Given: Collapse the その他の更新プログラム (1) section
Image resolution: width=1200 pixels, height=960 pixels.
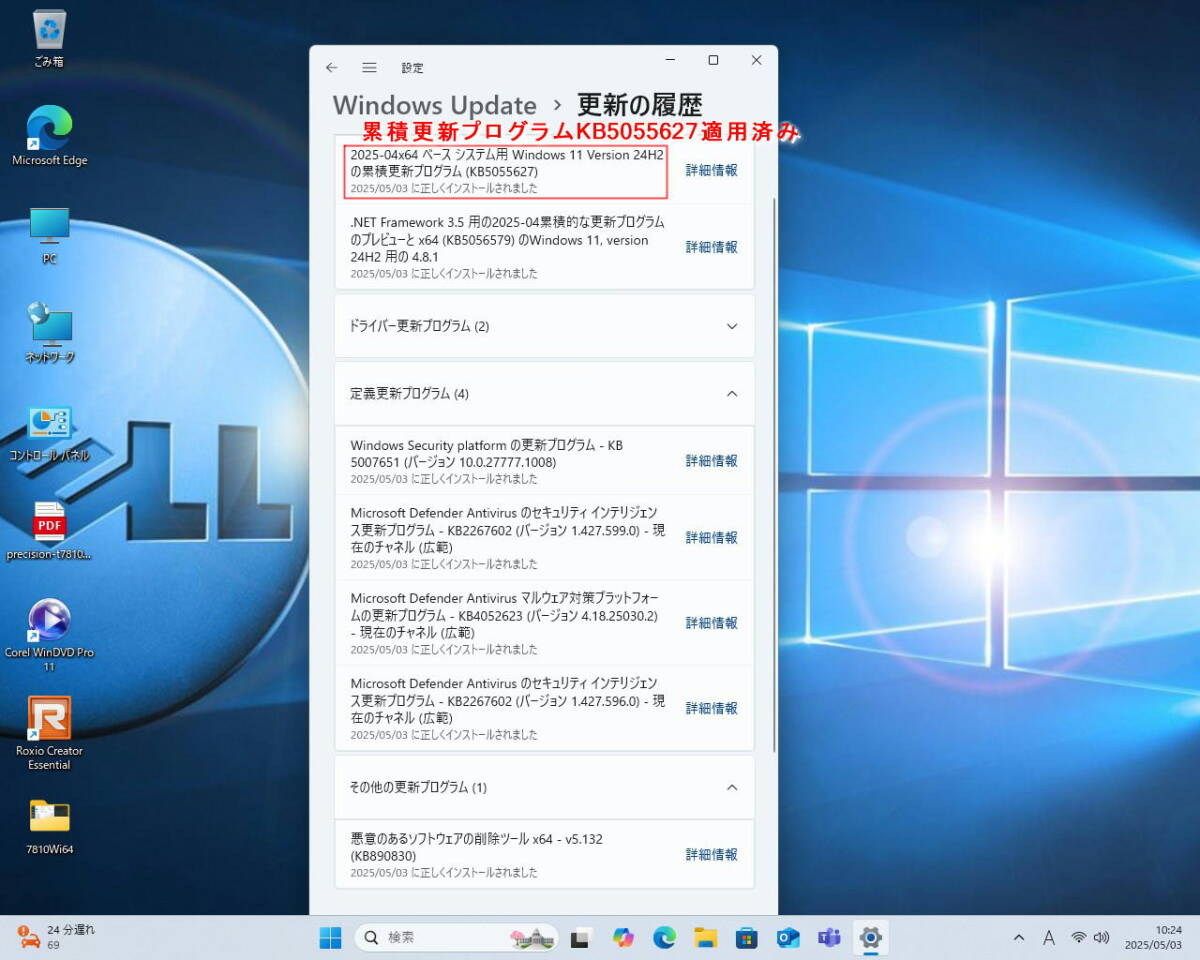Looking at the screenshot, I should (731, 788).
